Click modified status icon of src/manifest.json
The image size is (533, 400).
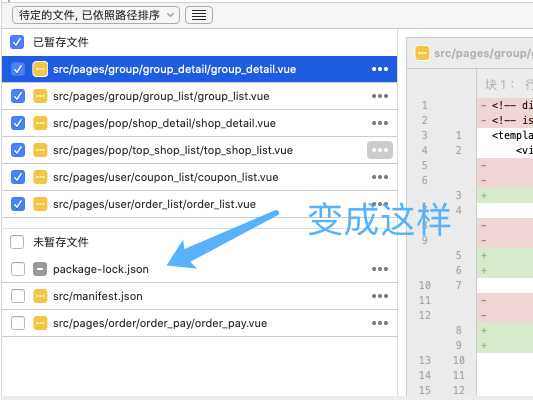click(40, 296)
